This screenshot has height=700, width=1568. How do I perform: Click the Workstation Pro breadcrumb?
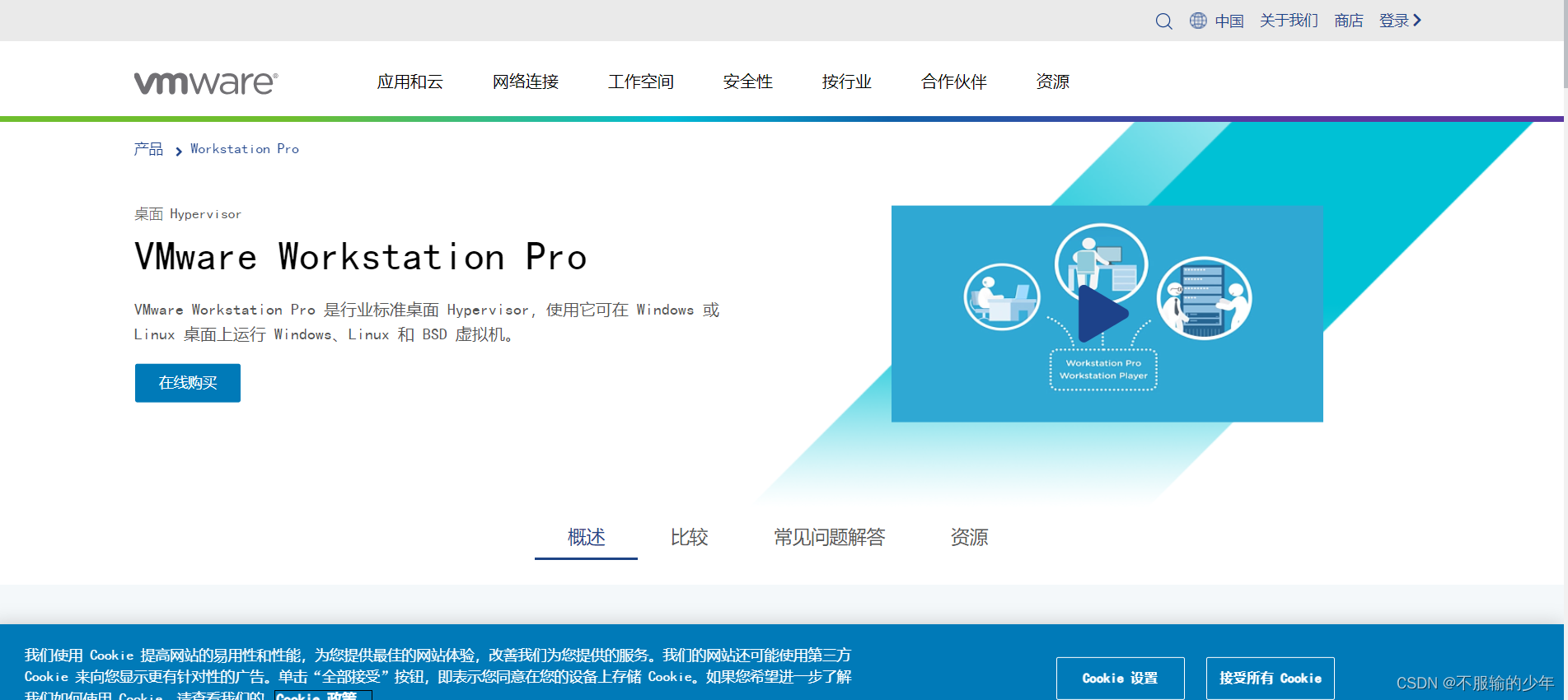tap(245, 149)
